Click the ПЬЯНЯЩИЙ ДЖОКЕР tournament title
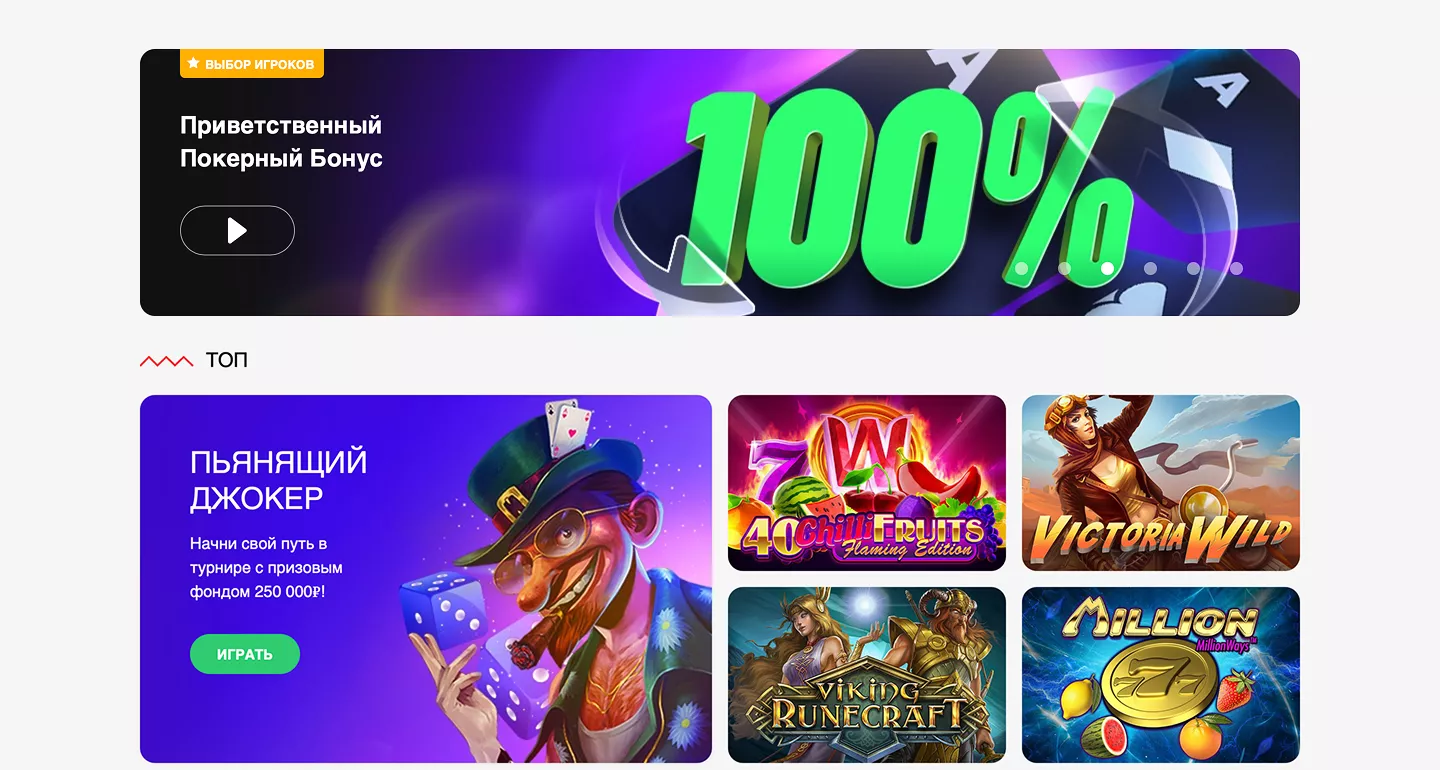 [279, 480]
